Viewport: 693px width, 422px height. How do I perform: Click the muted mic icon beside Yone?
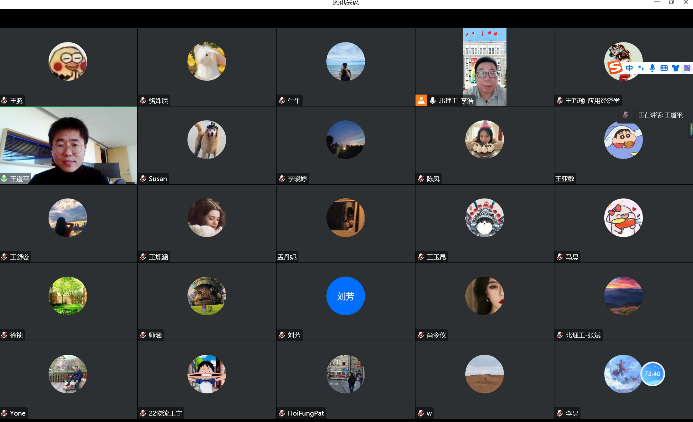tap(5, 412)
